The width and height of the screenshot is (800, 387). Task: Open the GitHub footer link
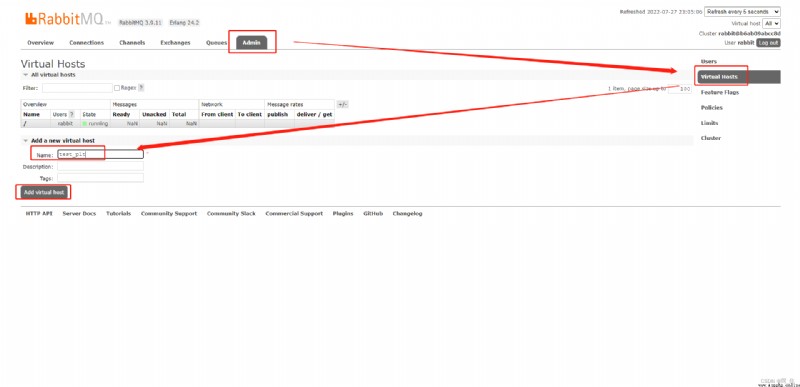(x=373, y=214)
